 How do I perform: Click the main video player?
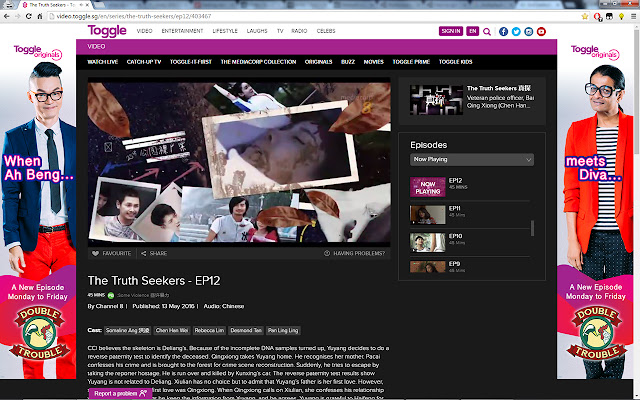[239, 162]
